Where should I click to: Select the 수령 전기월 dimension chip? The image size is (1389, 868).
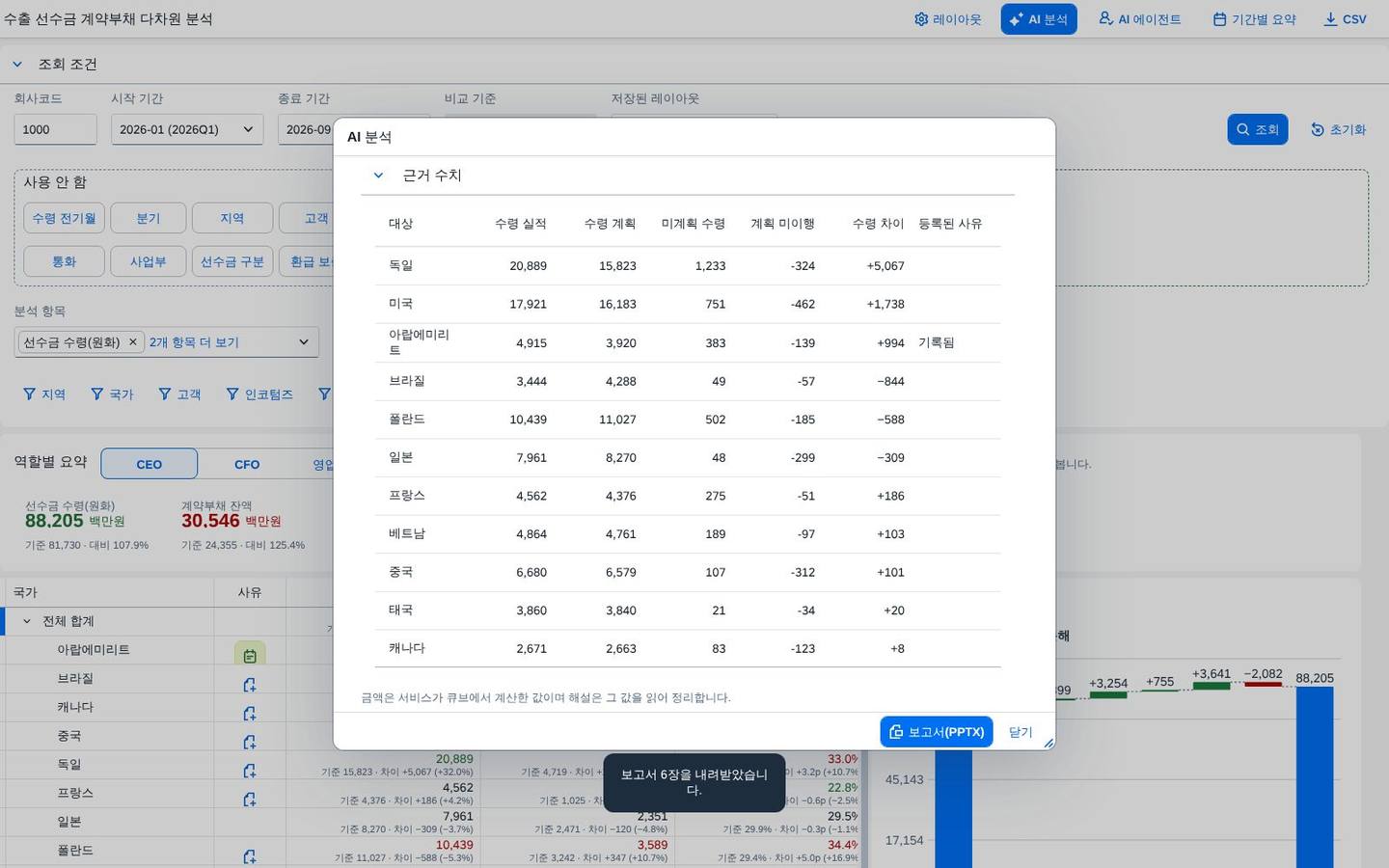tap(64, 218)
